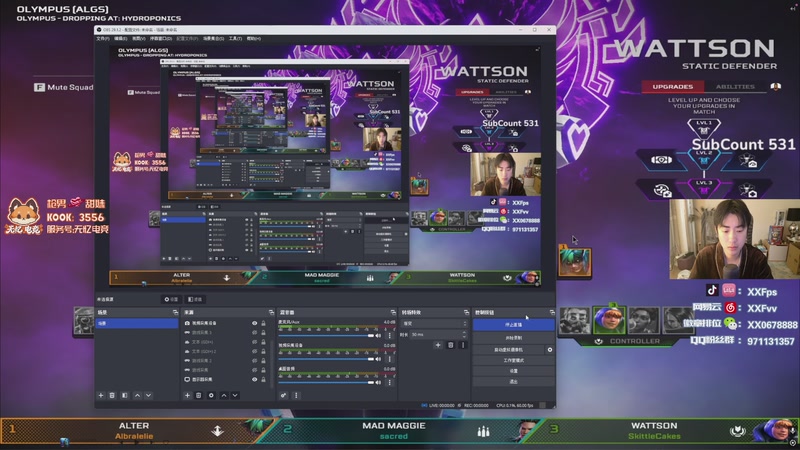Open scene filters in the Scenes toolbar
The width and height of the screenshot is (800, 450).
124,395
